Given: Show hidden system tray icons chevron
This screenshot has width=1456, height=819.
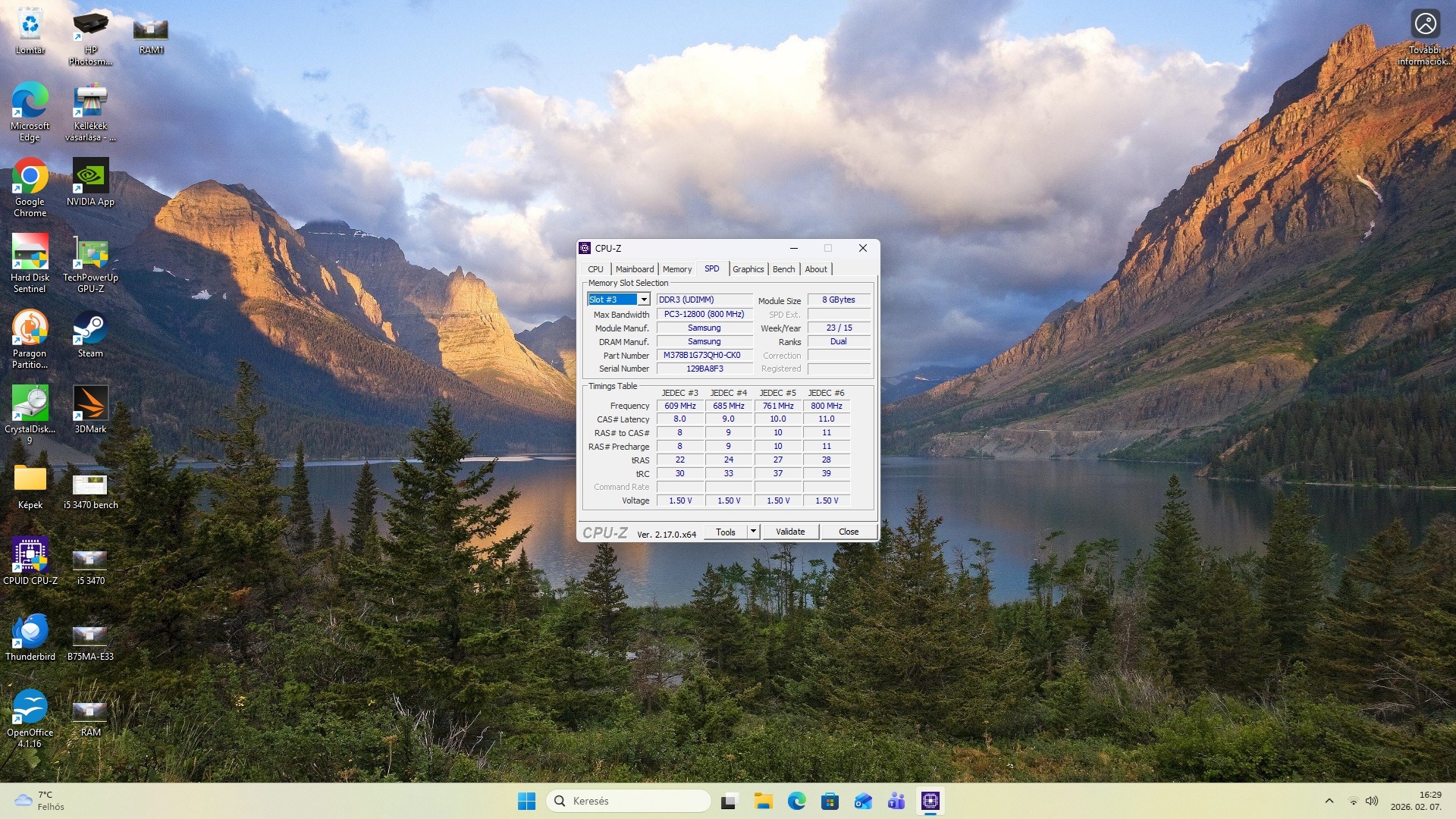Looking at the screenshot, I should [x=1329, y=801].
